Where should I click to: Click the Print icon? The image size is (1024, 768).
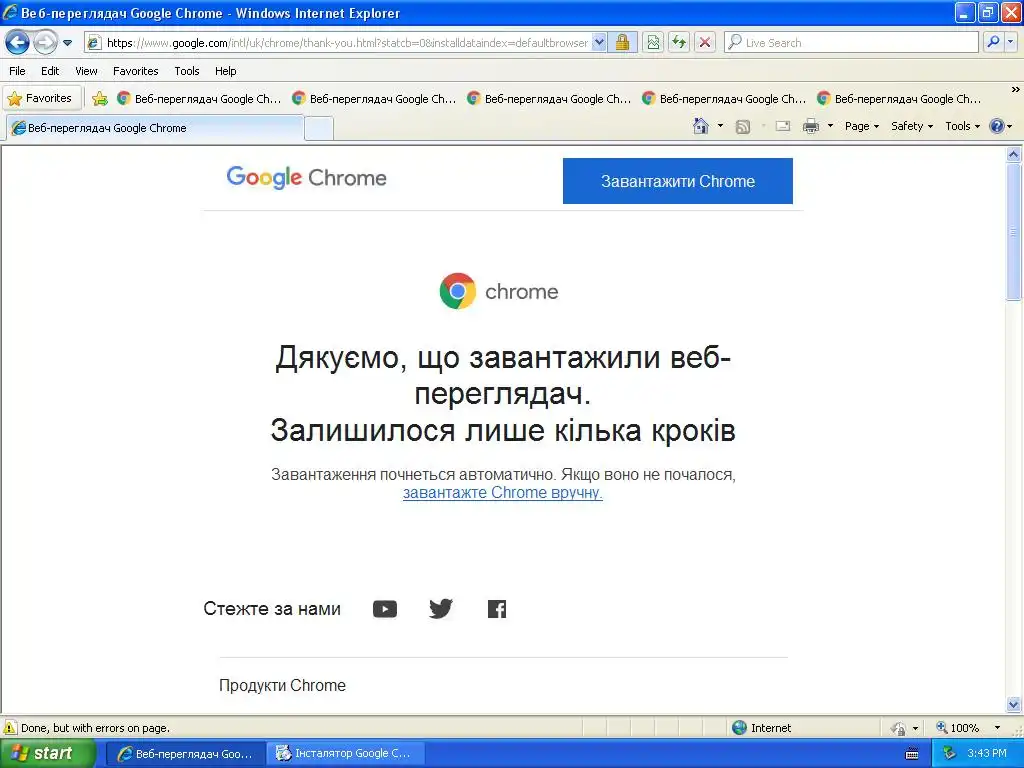(x=811, y=126)
